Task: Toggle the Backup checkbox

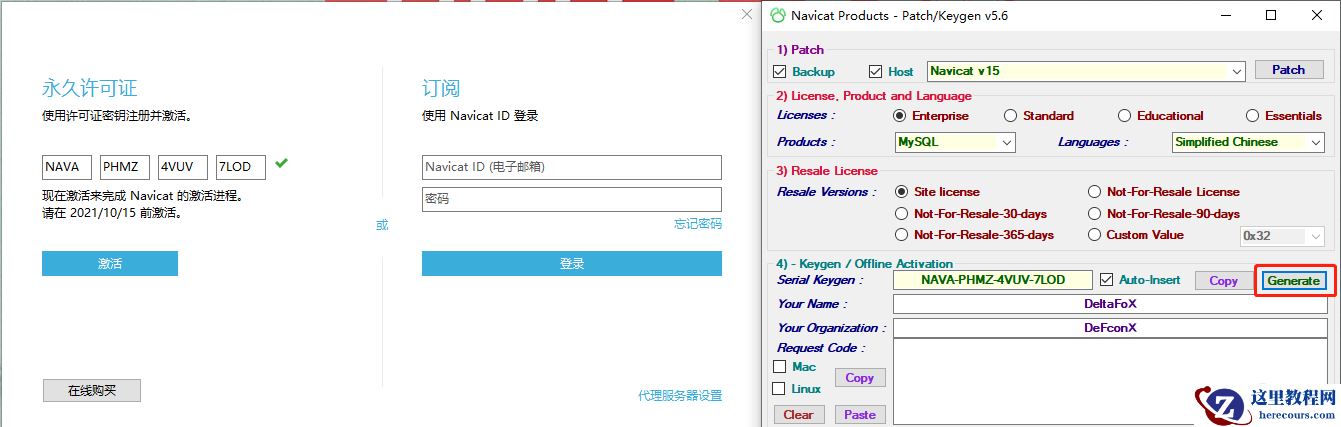Action: click(x=780, y=72)
